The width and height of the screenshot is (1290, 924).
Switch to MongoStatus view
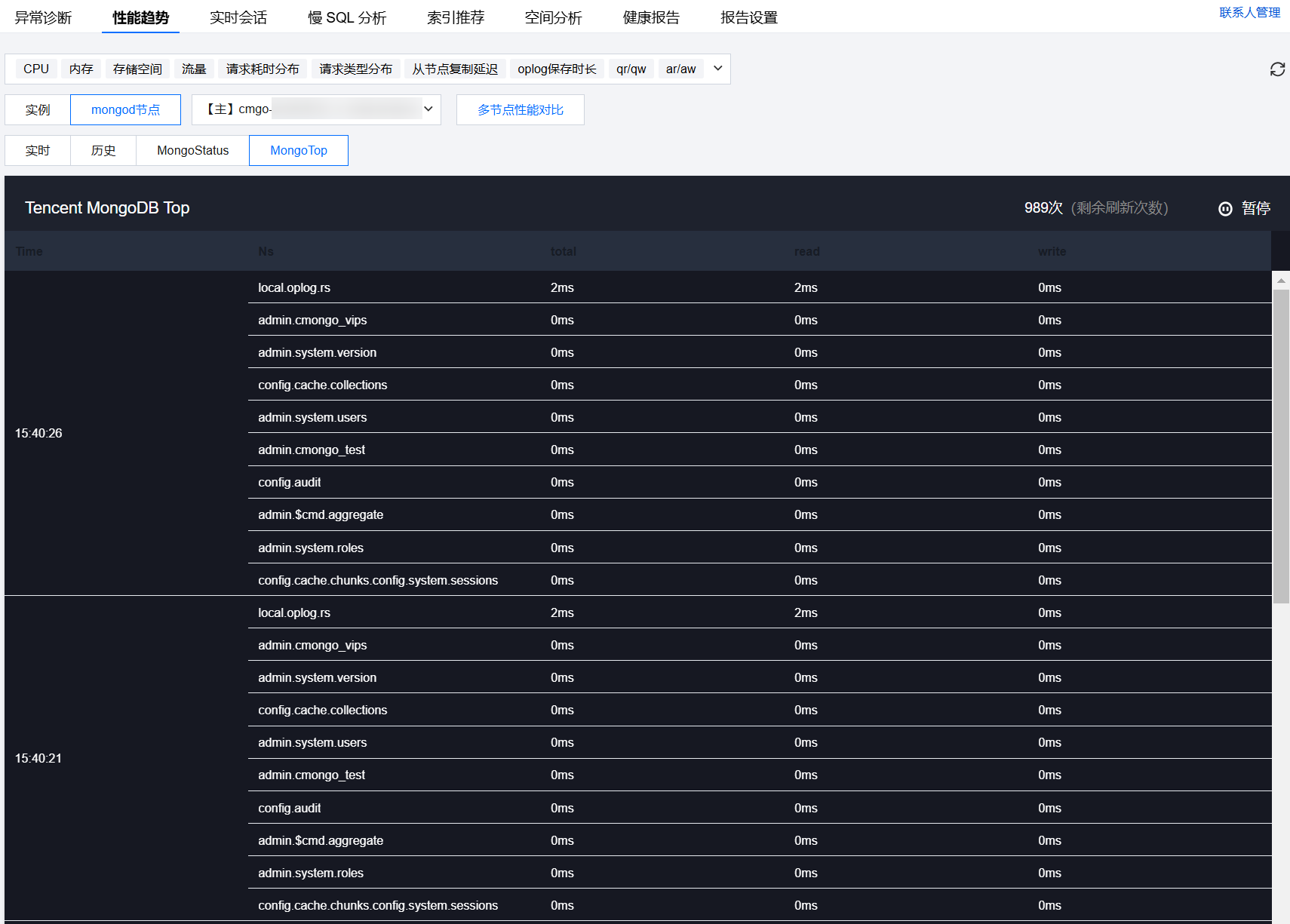click(x=192, y=150)
